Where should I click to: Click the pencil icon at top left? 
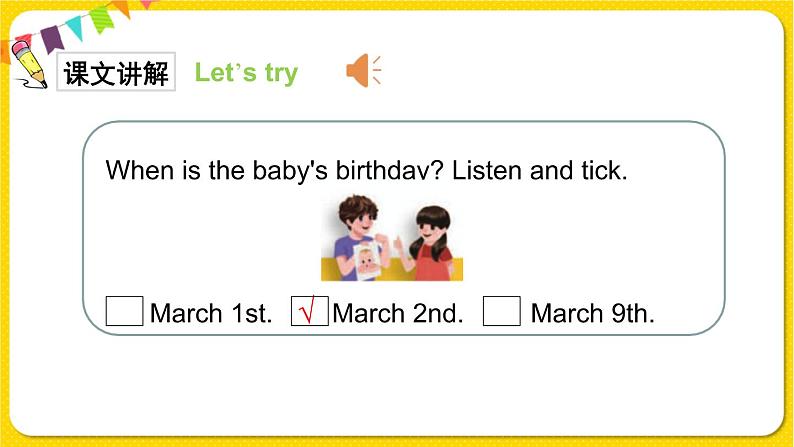[29, 66]
